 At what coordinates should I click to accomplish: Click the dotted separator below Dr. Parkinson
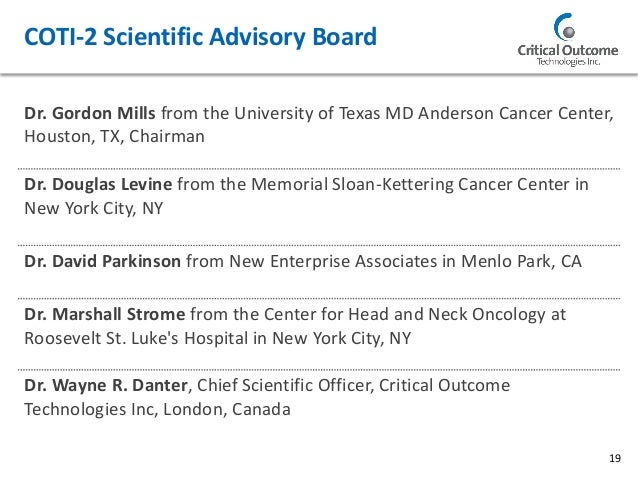click(319, 292)
